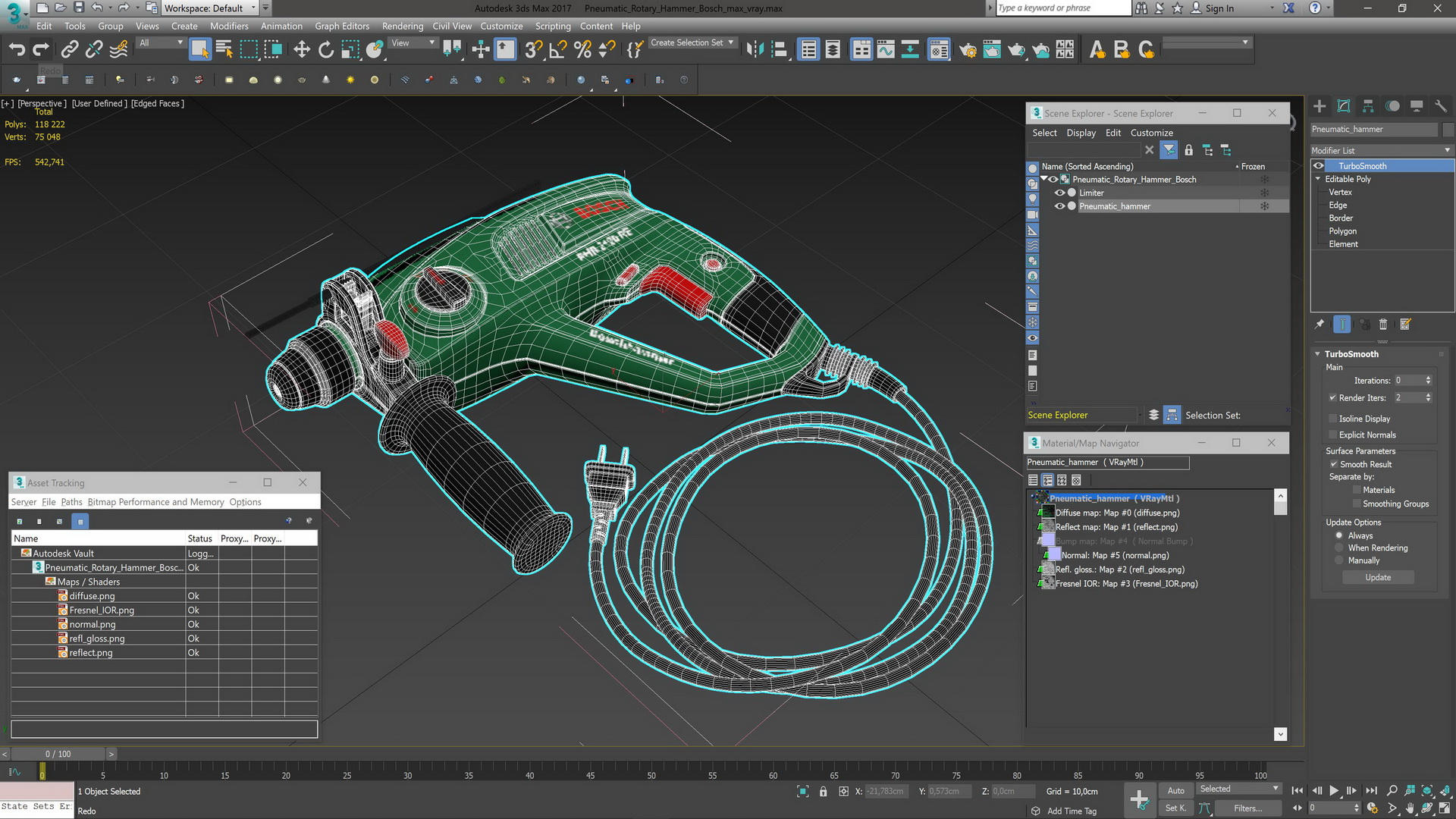The image size is (1456, 819).
Task: Select the Select and Scale tool
Action: click(x=350, y=50)
